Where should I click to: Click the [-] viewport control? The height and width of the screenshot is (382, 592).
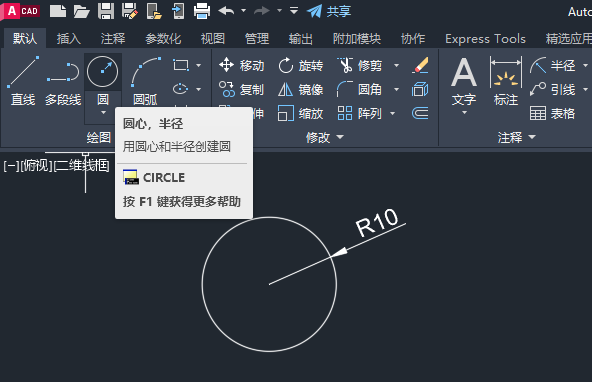[x=11, y=166]
